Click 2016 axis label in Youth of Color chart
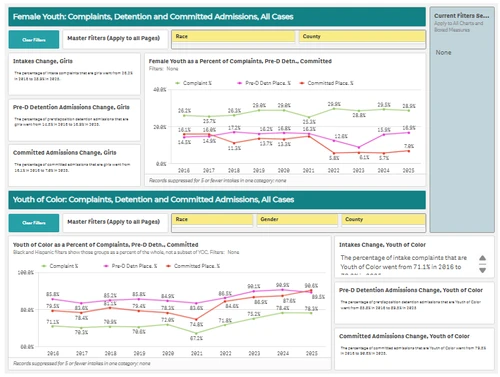The image size is (500, 377). click(x=53, y=353)
